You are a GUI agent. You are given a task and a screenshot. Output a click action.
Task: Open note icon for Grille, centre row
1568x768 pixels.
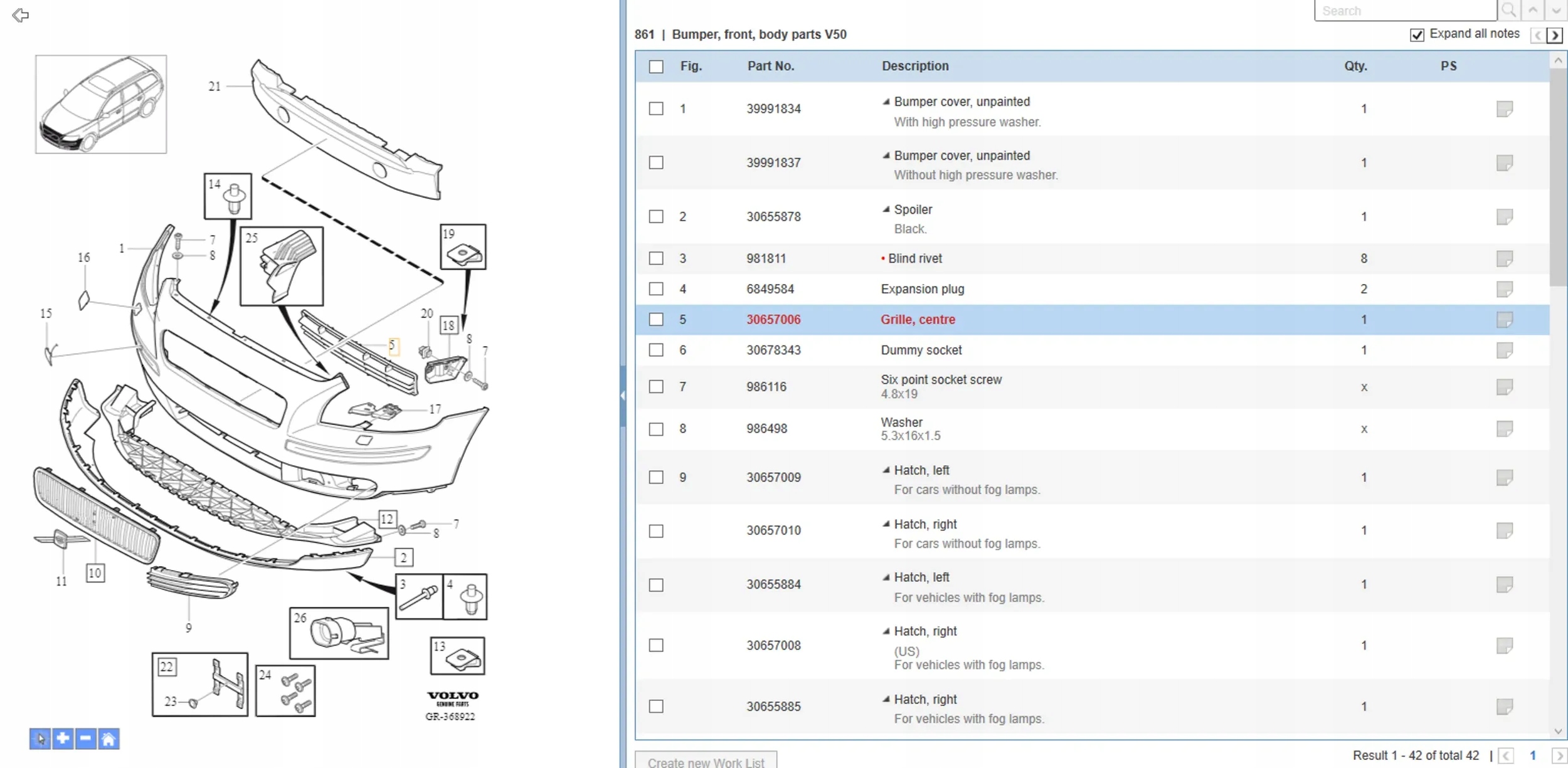pyautogui.click(x=1504, y=320)
